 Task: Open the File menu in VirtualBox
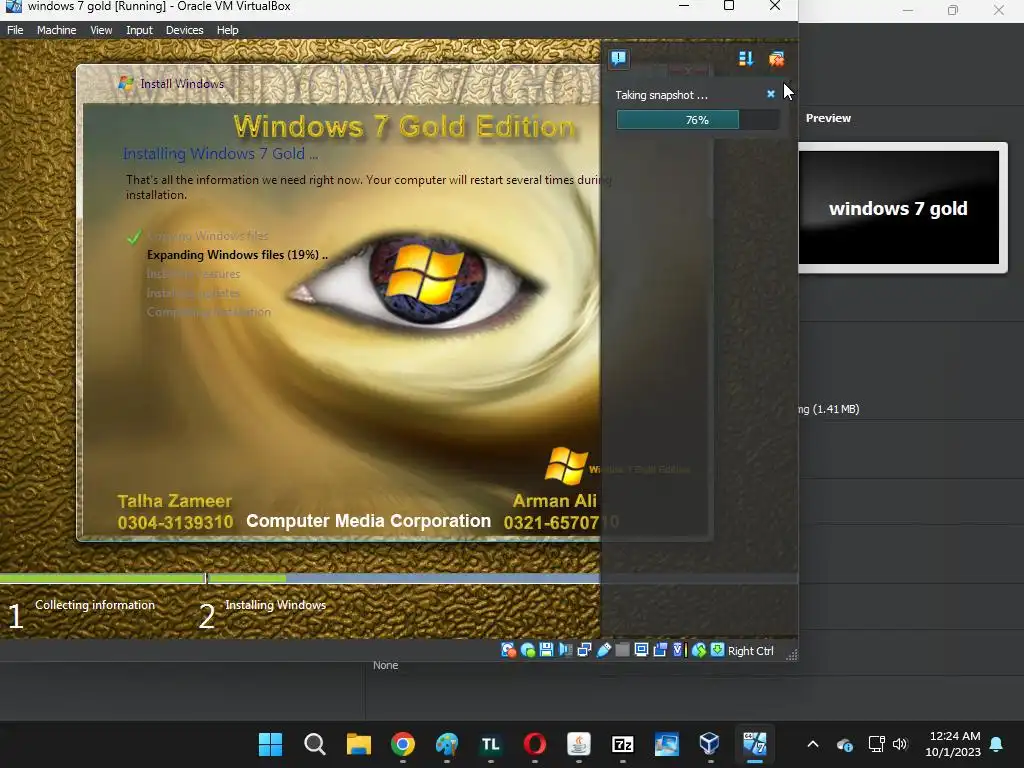point(15,30)
